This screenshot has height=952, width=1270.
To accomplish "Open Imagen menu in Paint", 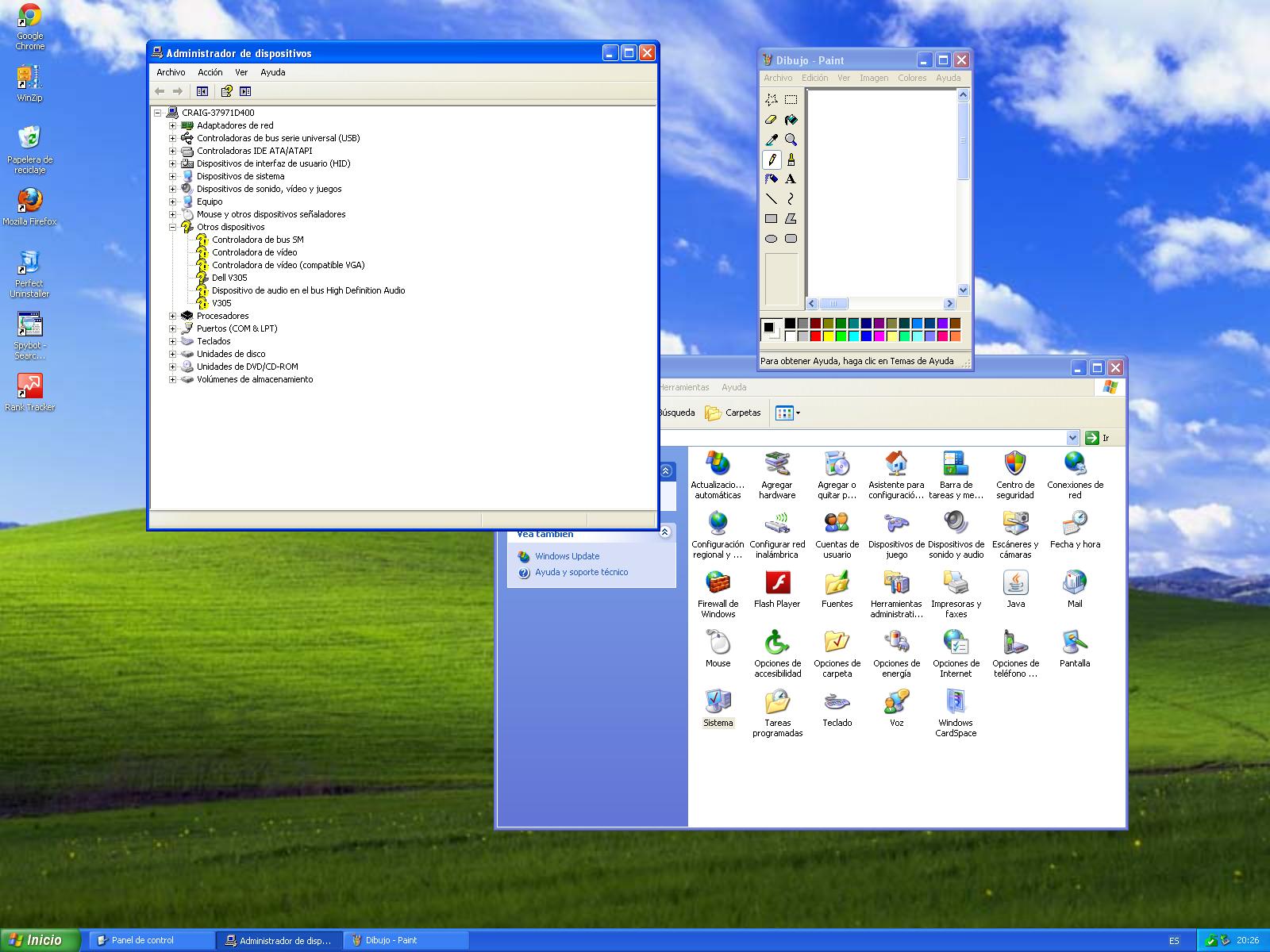I will pos(874,78).
